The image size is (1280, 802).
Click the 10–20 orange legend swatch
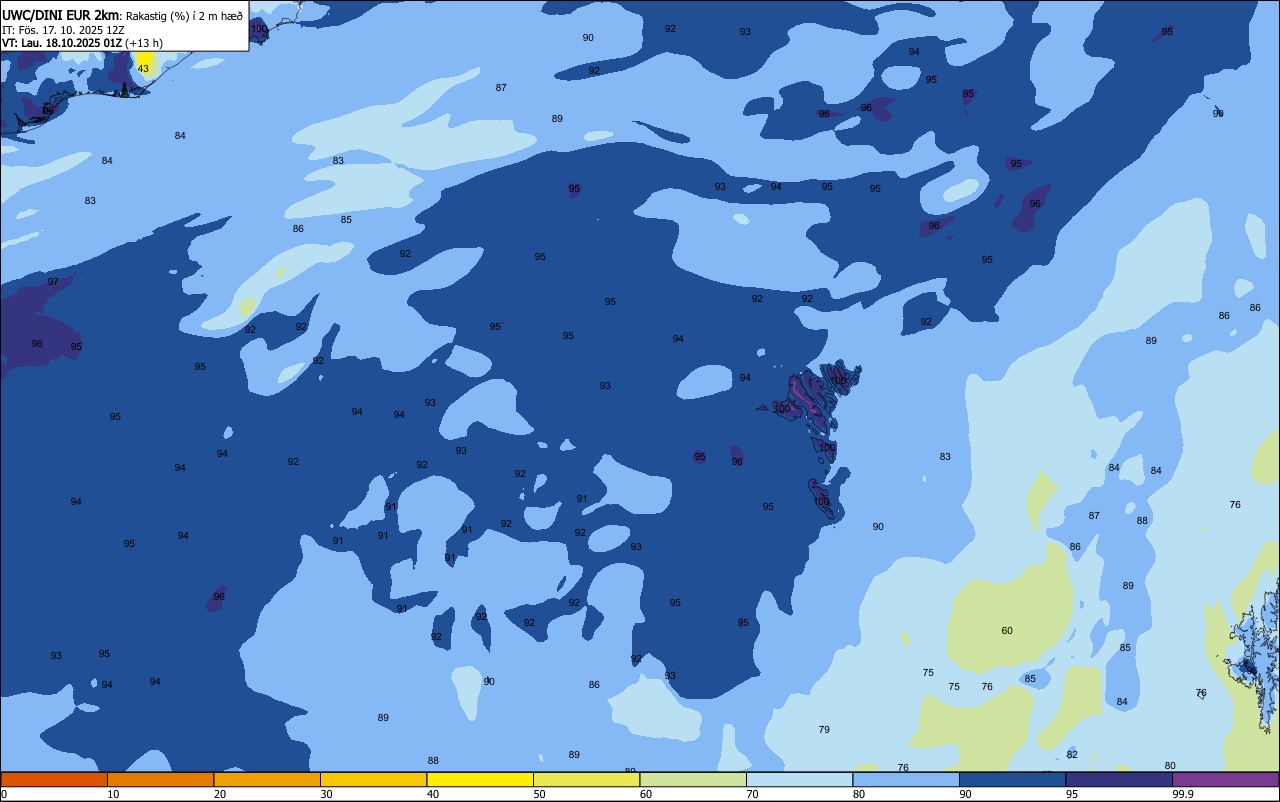coord(160,779)
